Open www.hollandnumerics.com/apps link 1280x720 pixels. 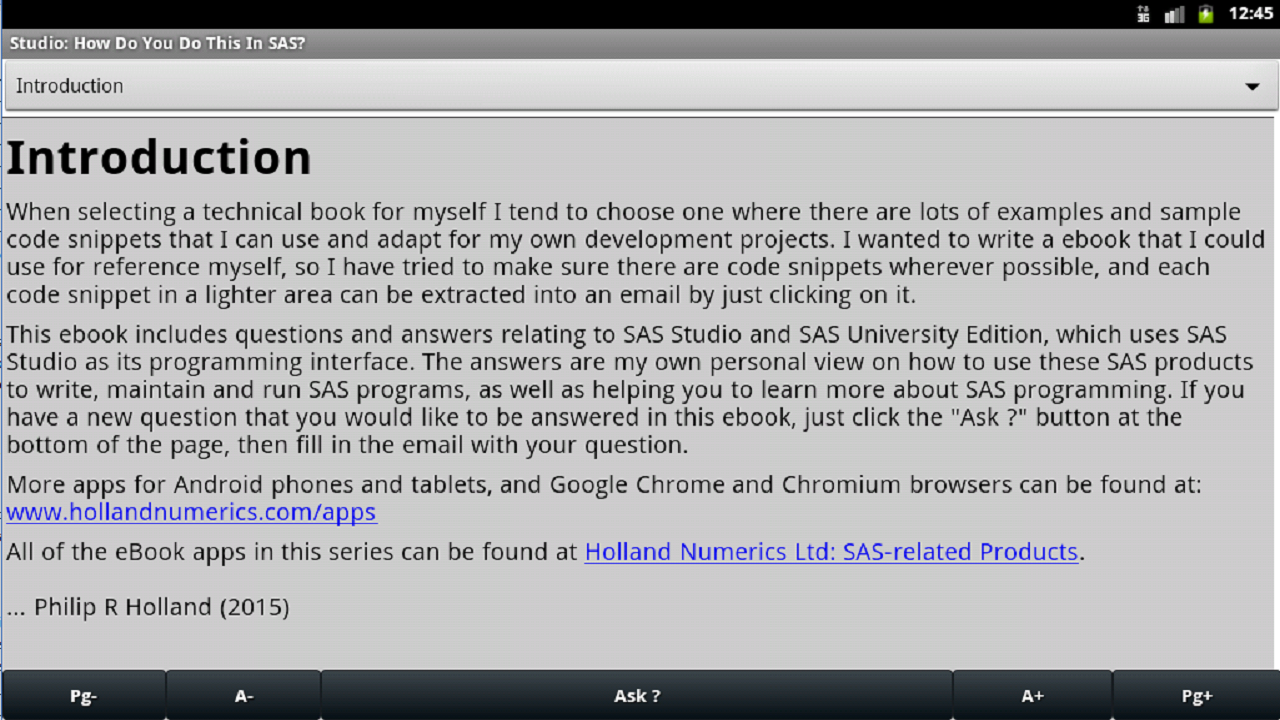tap(191, 512)
